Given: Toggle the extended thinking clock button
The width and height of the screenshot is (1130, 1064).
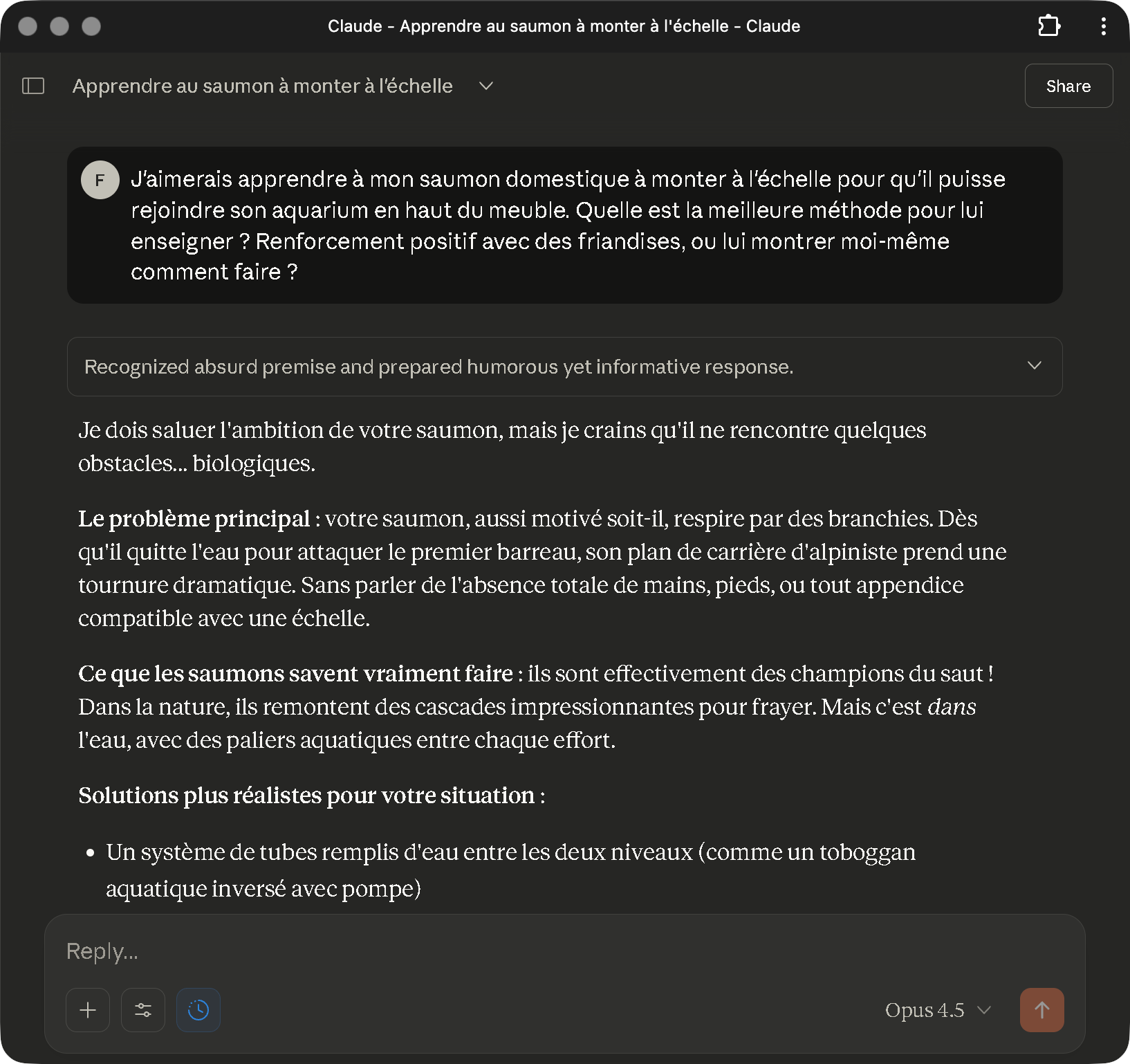Looking at the screenshot, I should [198, 1010].
